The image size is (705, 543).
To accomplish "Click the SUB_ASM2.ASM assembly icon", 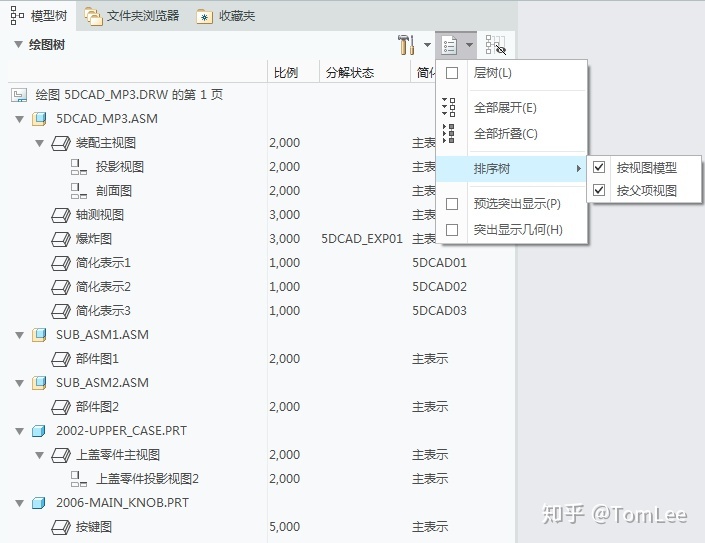I will click(39, 383).
